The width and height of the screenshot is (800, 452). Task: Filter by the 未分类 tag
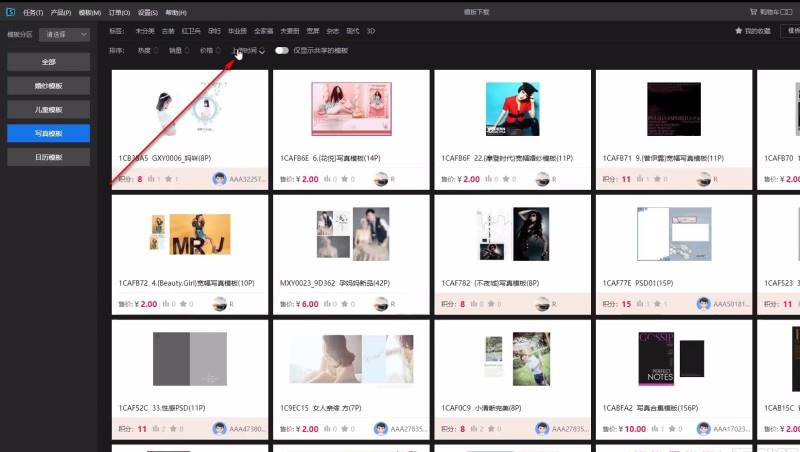pyautogui.click(x=145, y=31)
